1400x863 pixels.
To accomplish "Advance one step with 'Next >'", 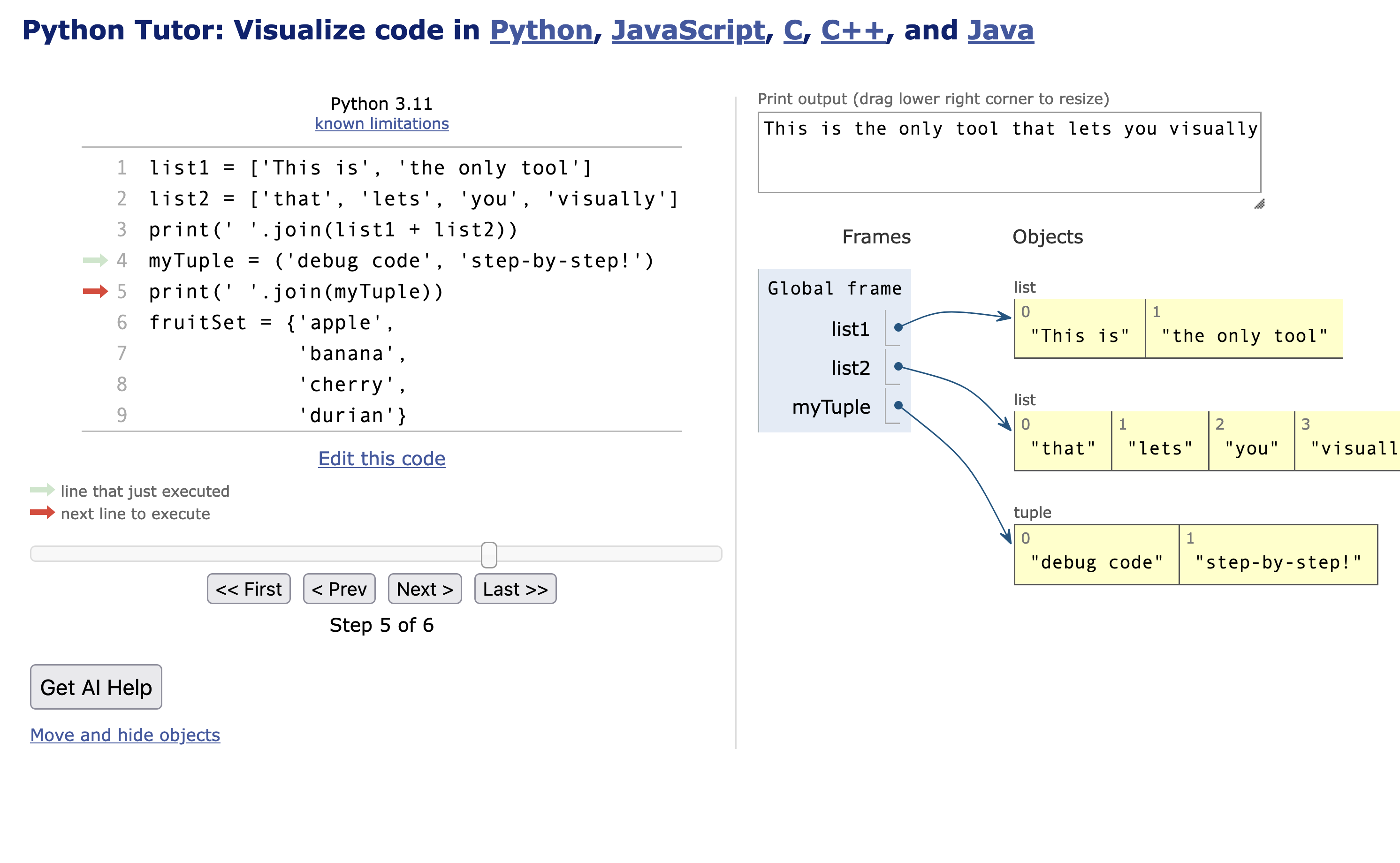I will pyautogui.click(x=424, y=589).
